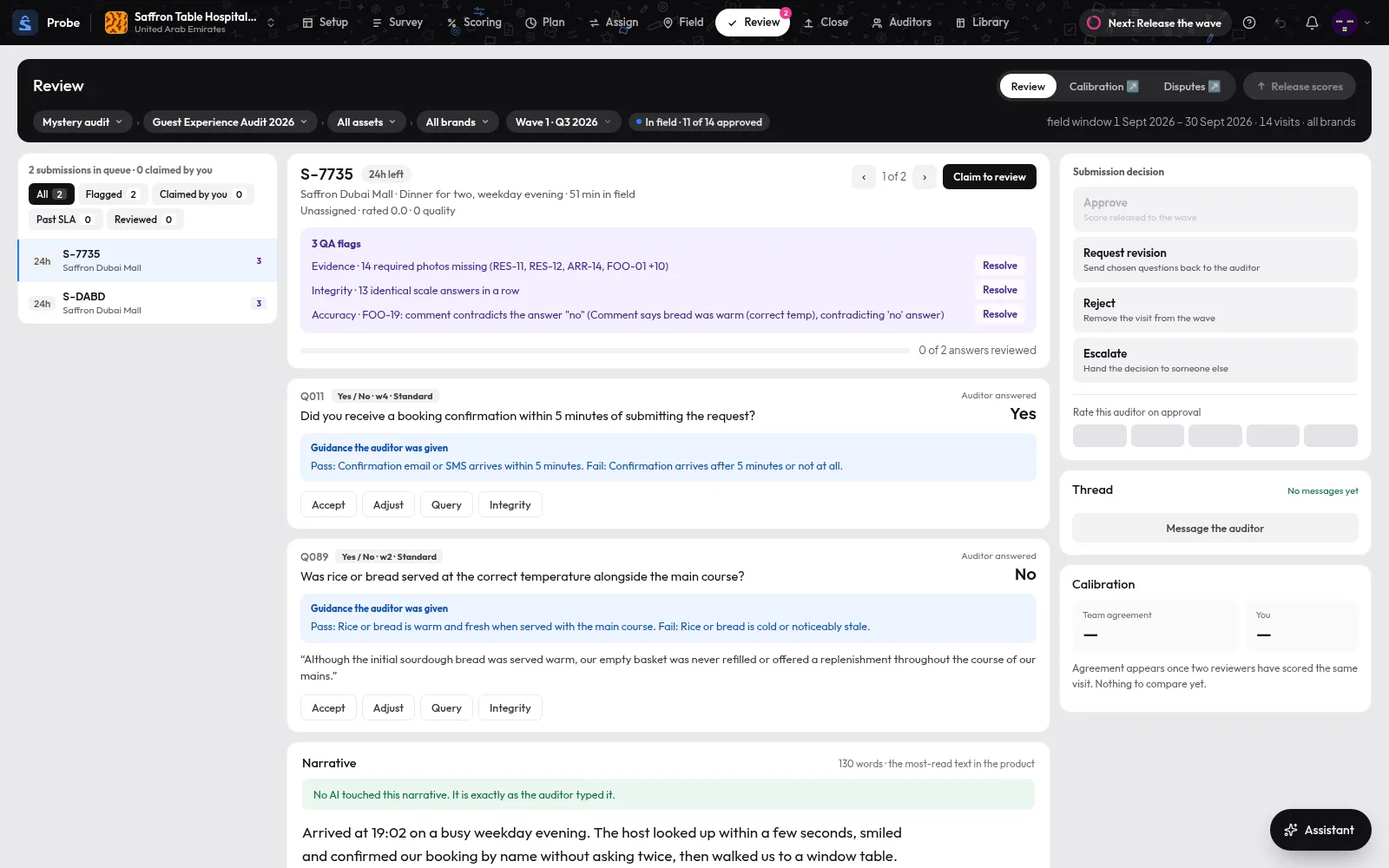The height and width of the screenshot is (868, 1389).
Task: Open the Wave 1 · Q3 2026 dropdown
Action: pos(563,122)
